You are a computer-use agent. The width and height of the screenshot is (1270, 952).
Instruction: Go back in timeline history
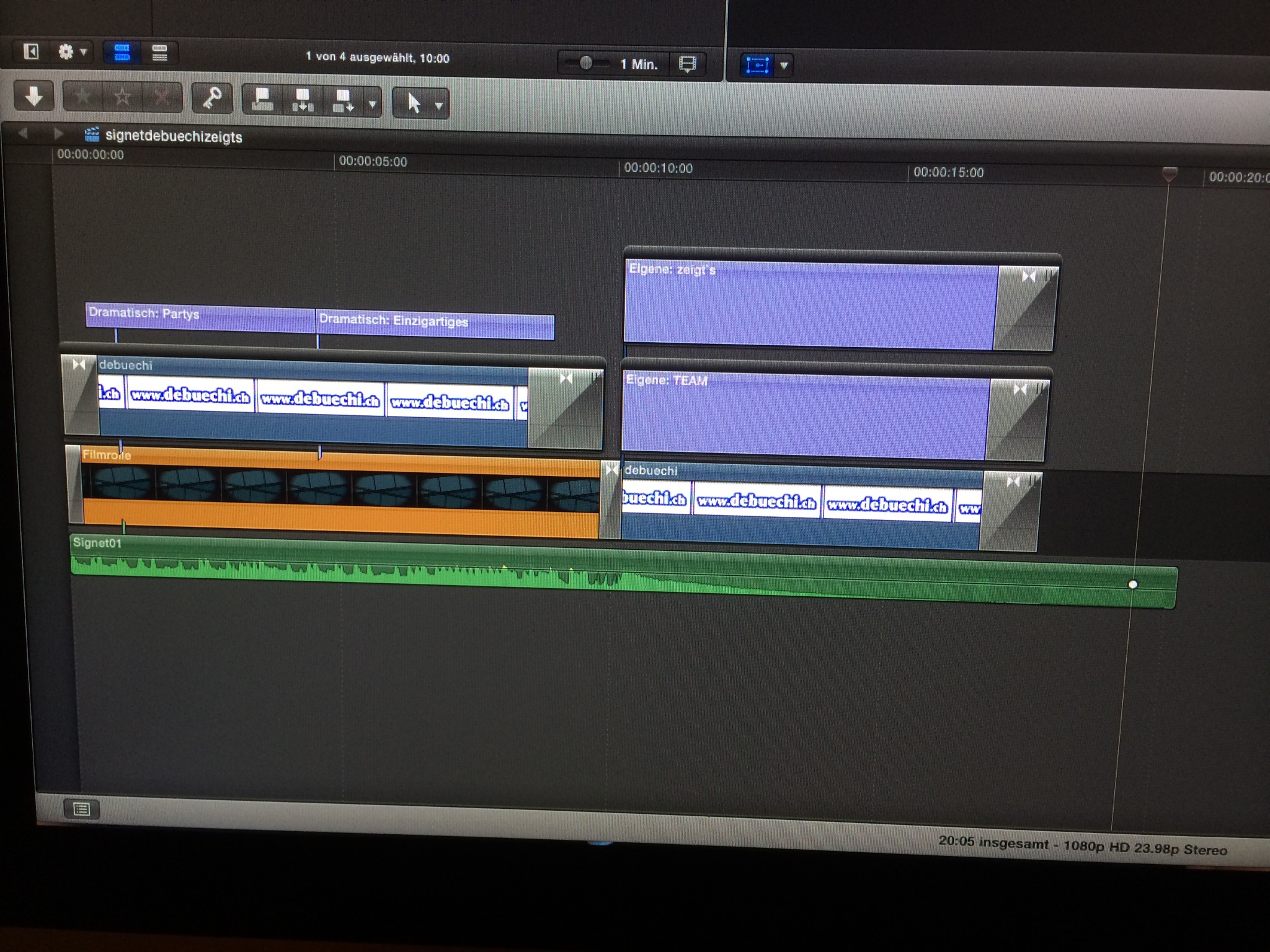point(23,133)
